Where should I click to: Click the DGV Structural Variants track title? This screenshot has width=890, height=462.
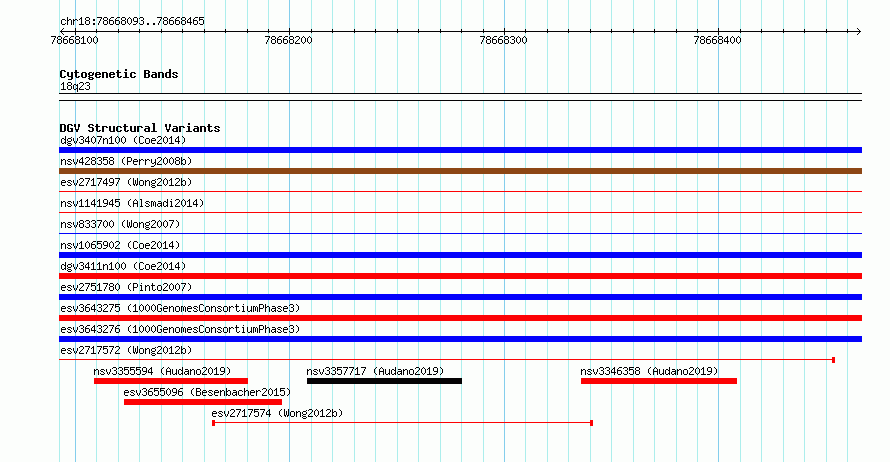point(140,128)
